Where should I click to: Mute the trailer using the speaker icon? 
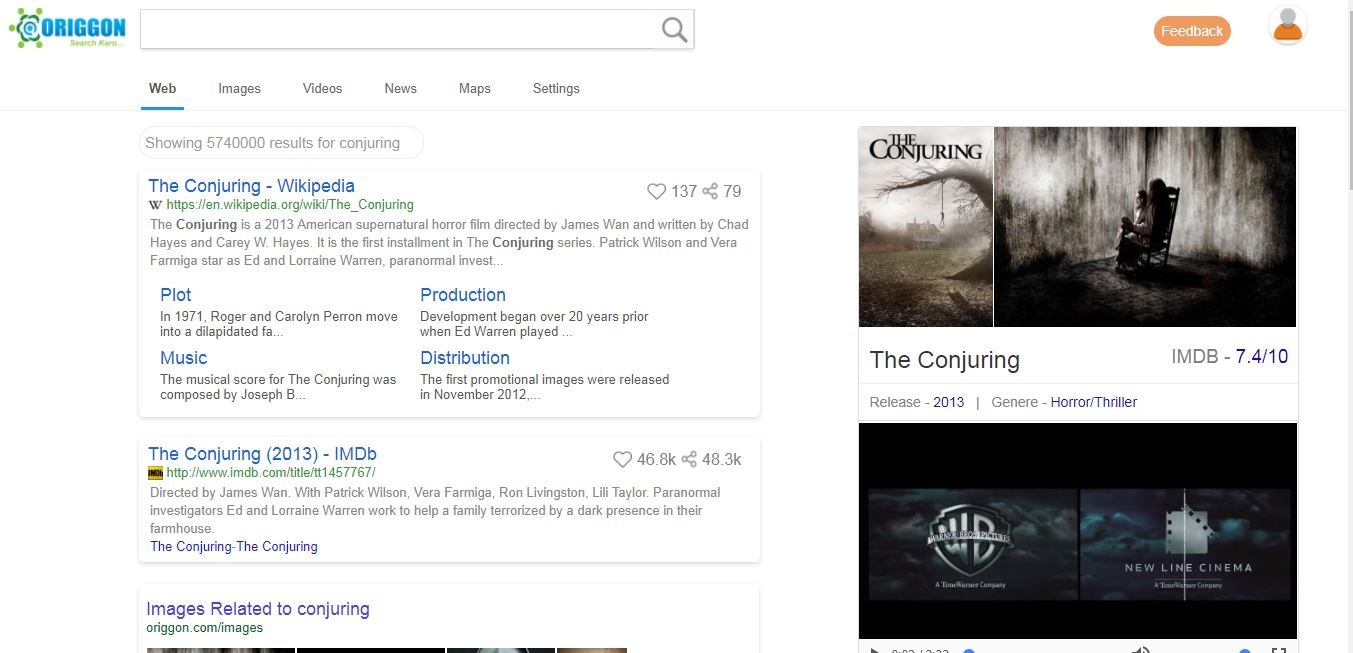(1140, 649)
